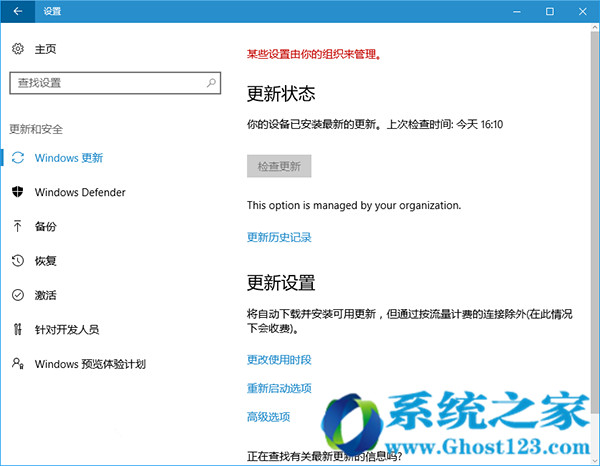Close the 设置 window
Viewport: 600px width, 466px height.
(583, 11)
